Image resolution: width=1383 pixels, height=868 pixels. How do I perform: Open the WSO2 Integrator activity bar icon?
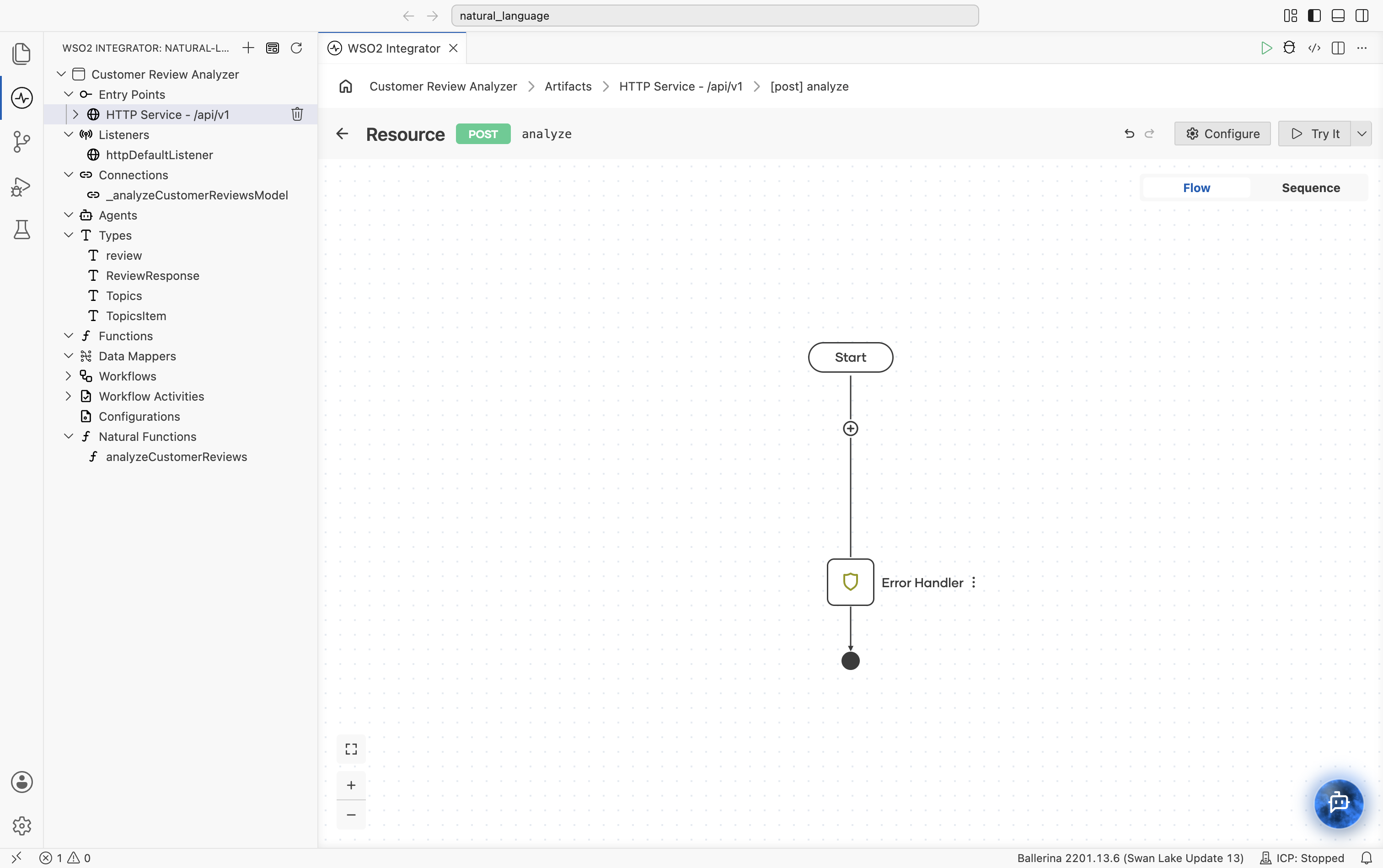tap(21, 97)
